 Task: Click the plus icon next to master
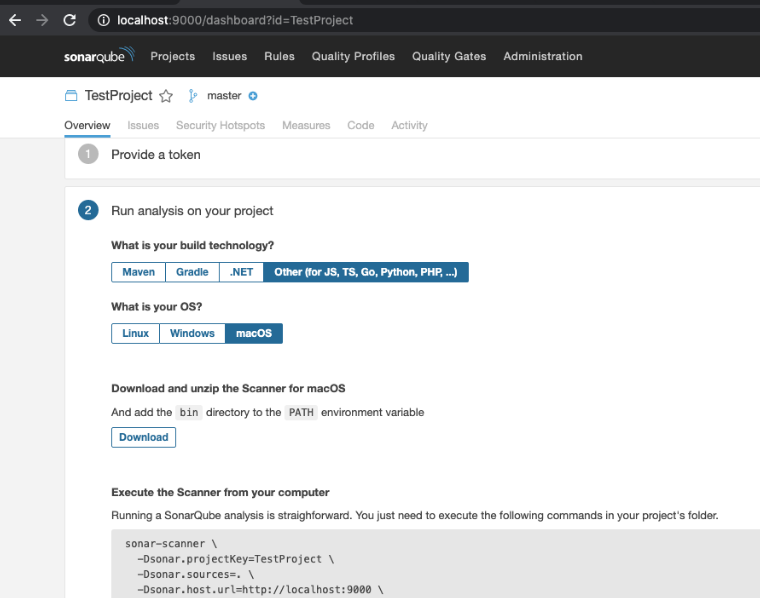pos(253,96)
